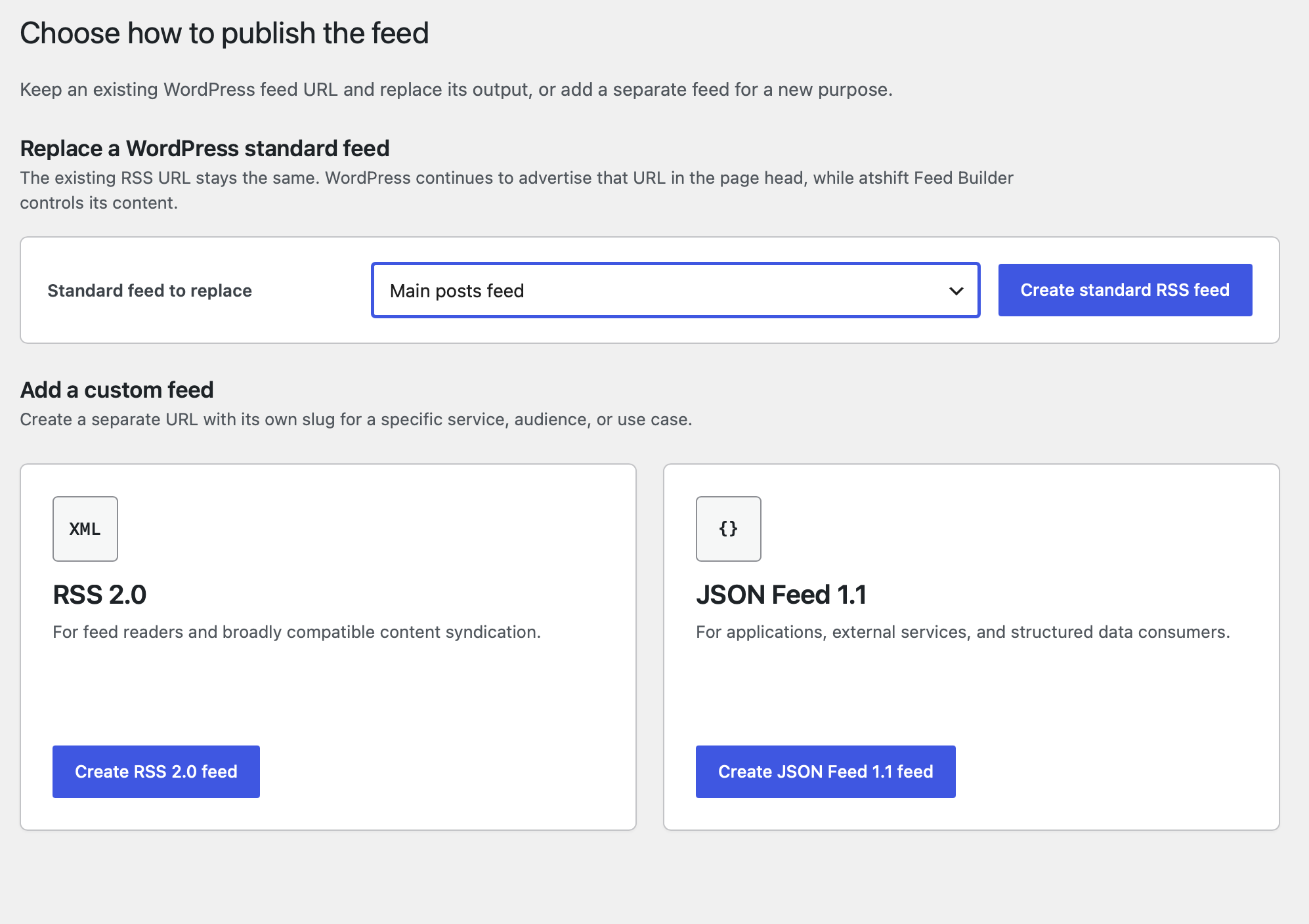Click the Create a separate URL description line
The height and width of the screenshot is (924, 1309).
point(356,419)
